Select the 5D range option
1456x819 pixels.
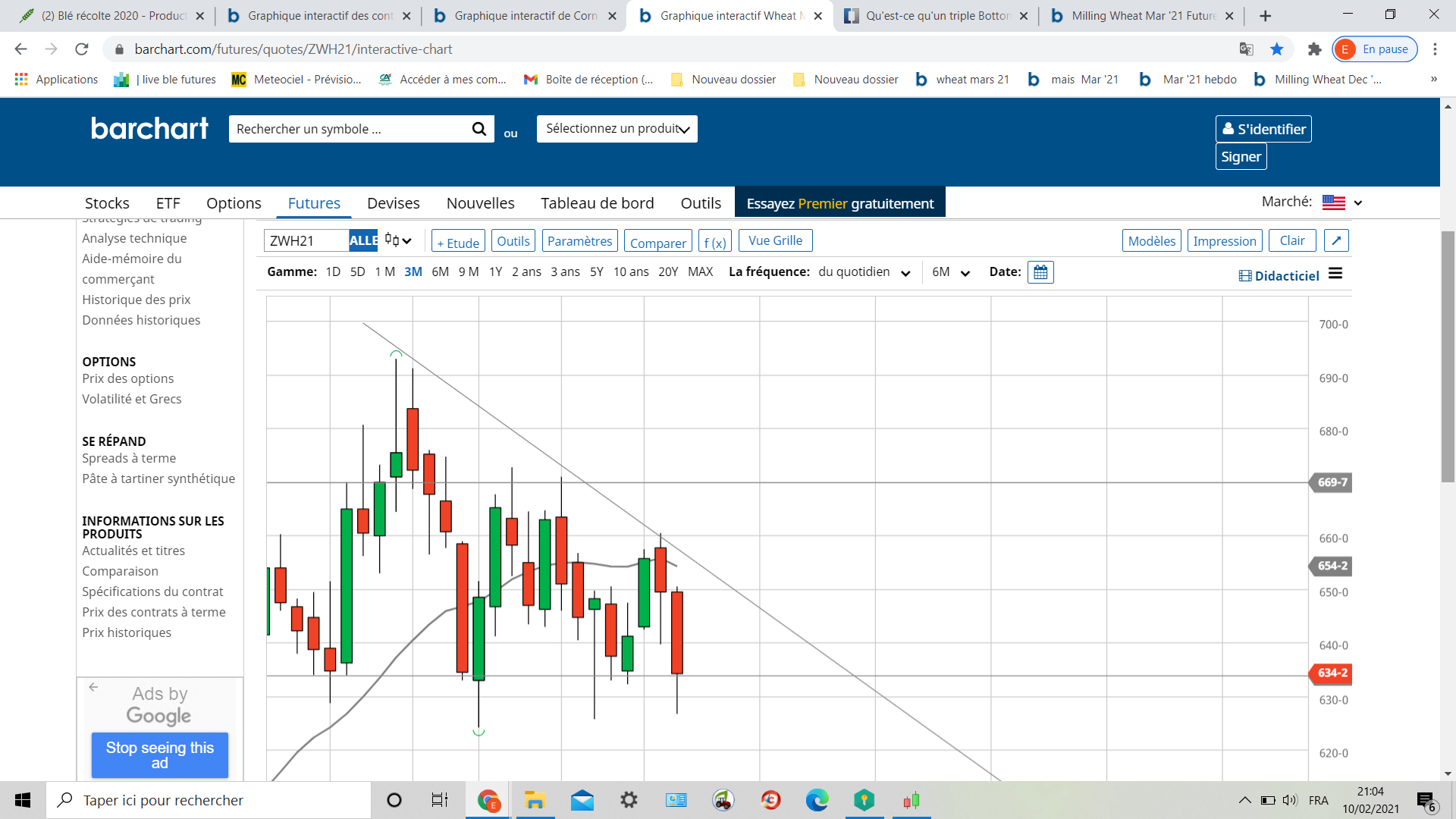(x=357, y=271)
